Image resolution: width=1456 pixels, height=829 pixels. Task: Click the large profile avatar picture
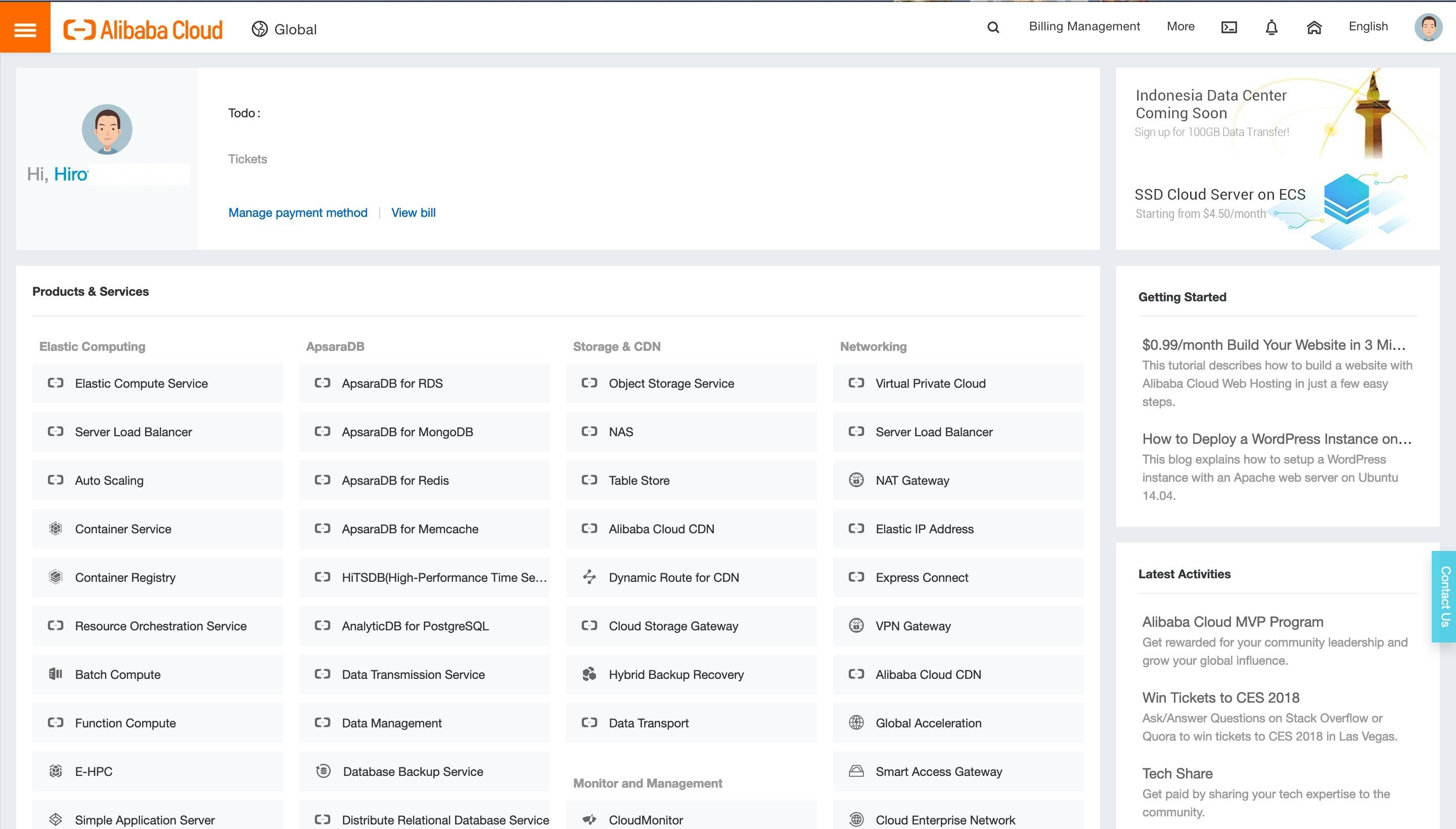pyautogui.click(x=107, y=129)
